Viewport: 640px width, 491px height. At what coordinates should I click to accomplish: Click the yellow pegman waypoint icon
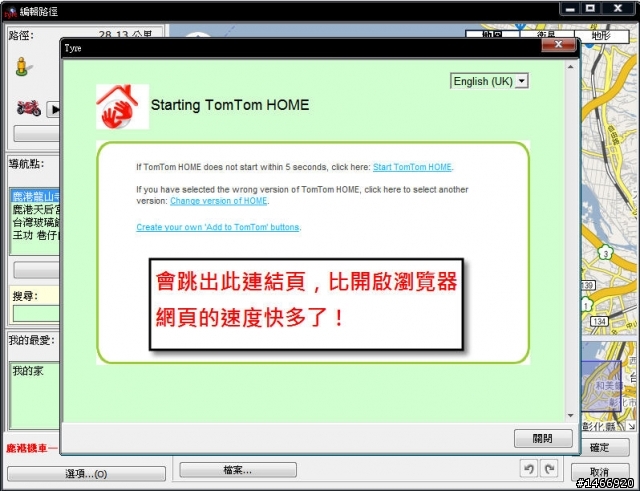tap(23, 67)
